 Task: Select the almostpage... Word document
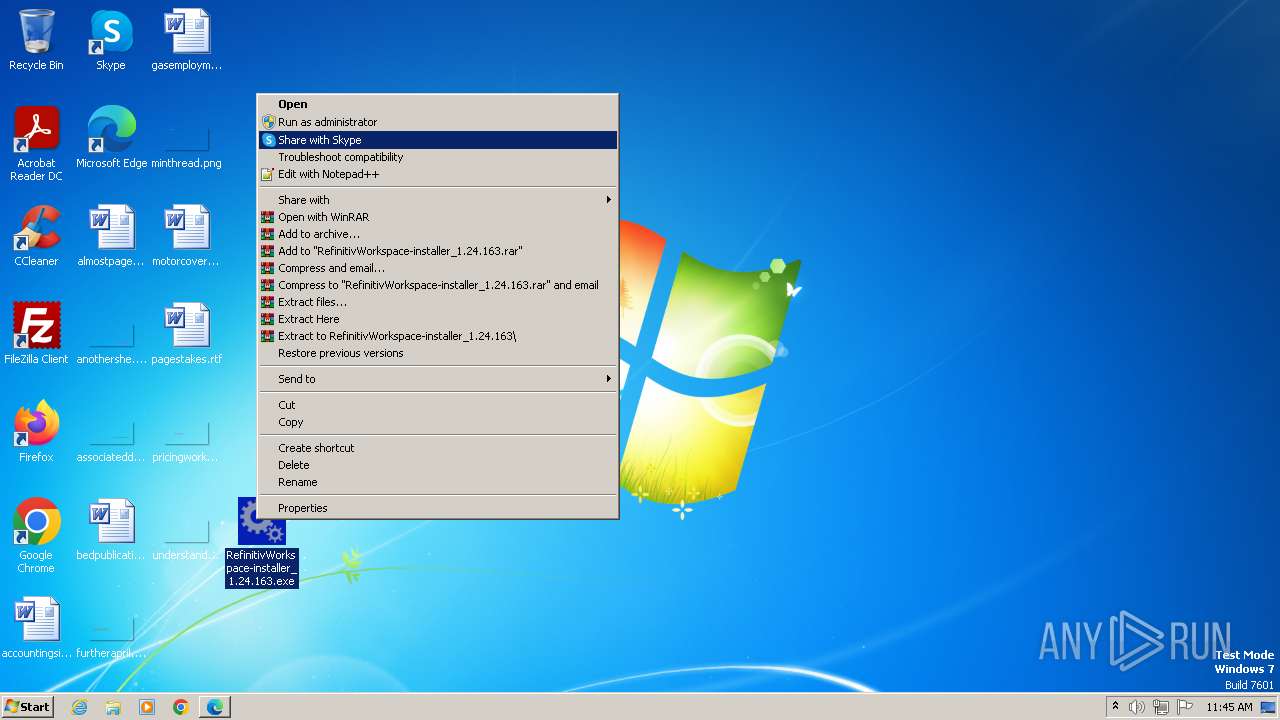(111, 236)
